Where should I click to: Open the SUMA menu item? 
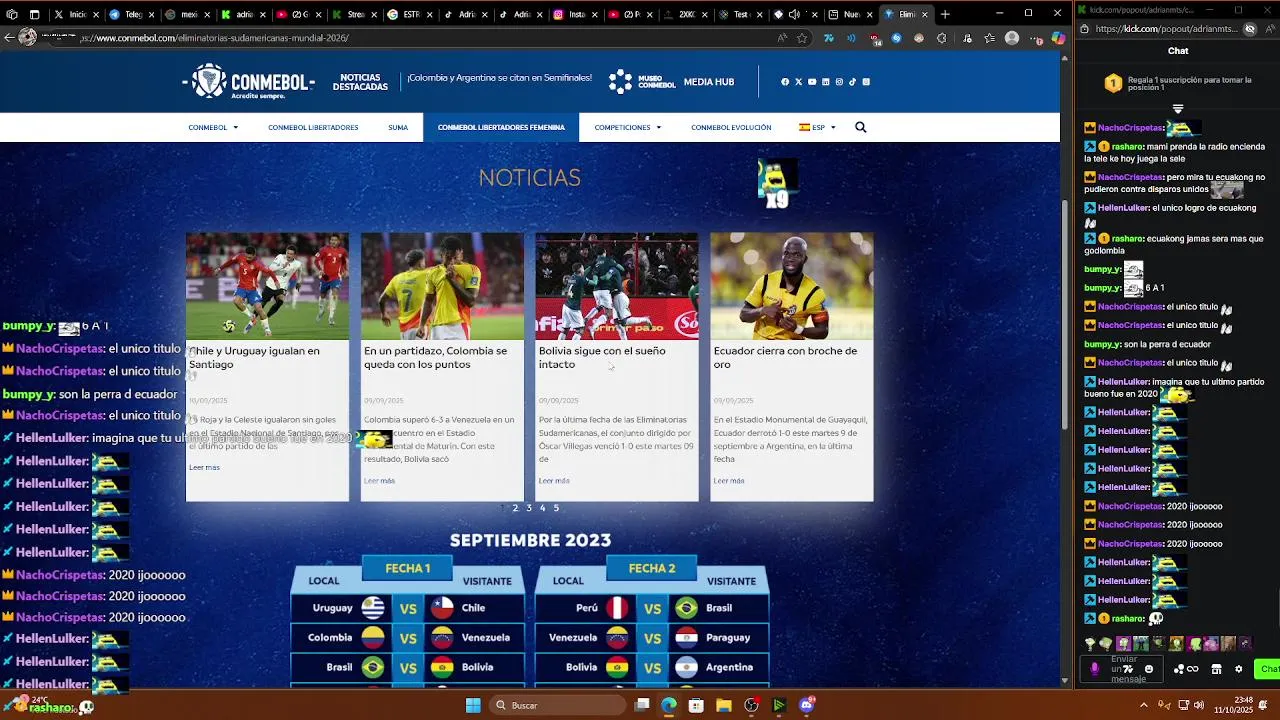point(398,127)
